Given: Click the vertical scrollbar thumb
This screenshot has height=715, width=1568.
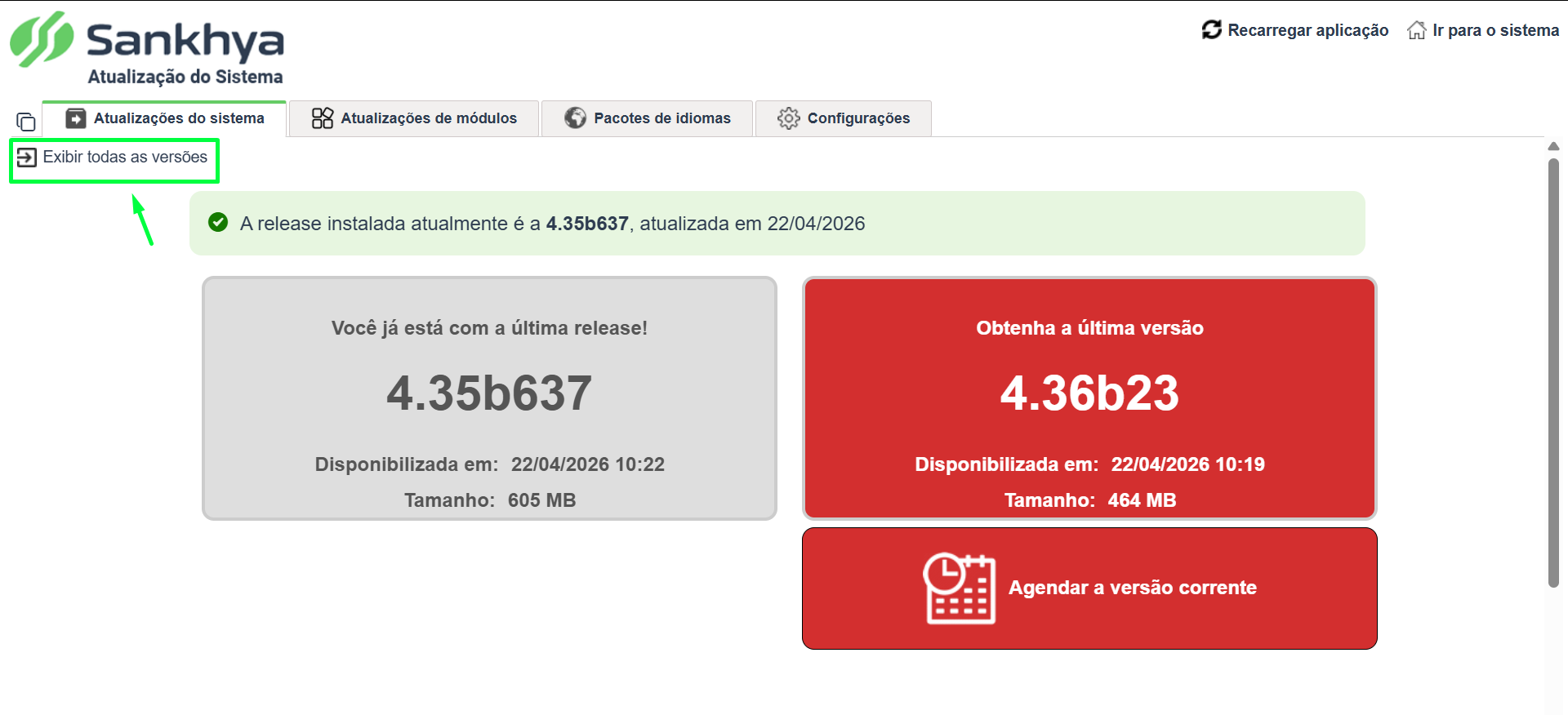Looking at the screenshot, I should pos(1553,372).
